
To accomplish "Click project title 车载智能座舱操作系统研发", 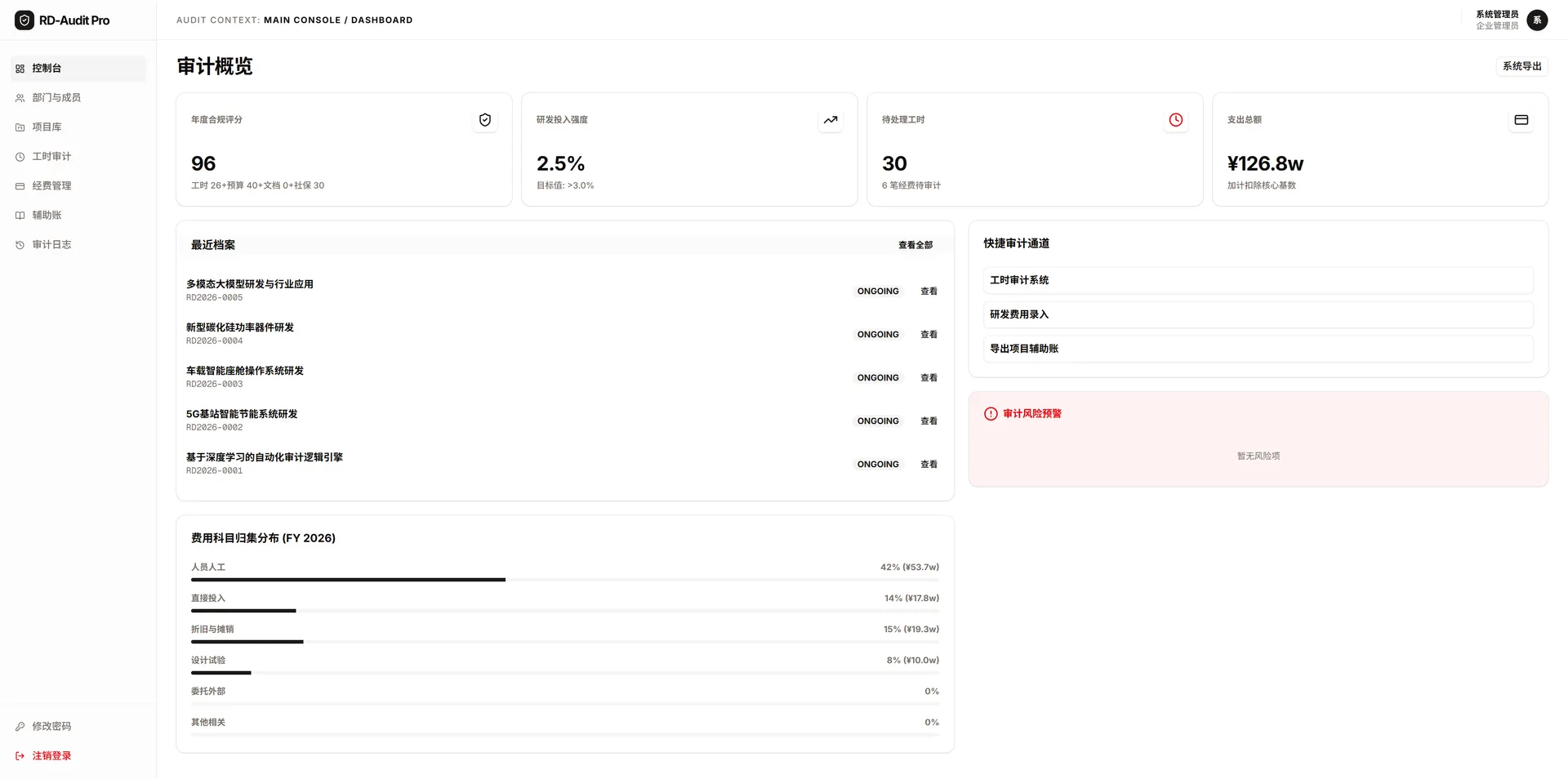I will pos(245,371).
